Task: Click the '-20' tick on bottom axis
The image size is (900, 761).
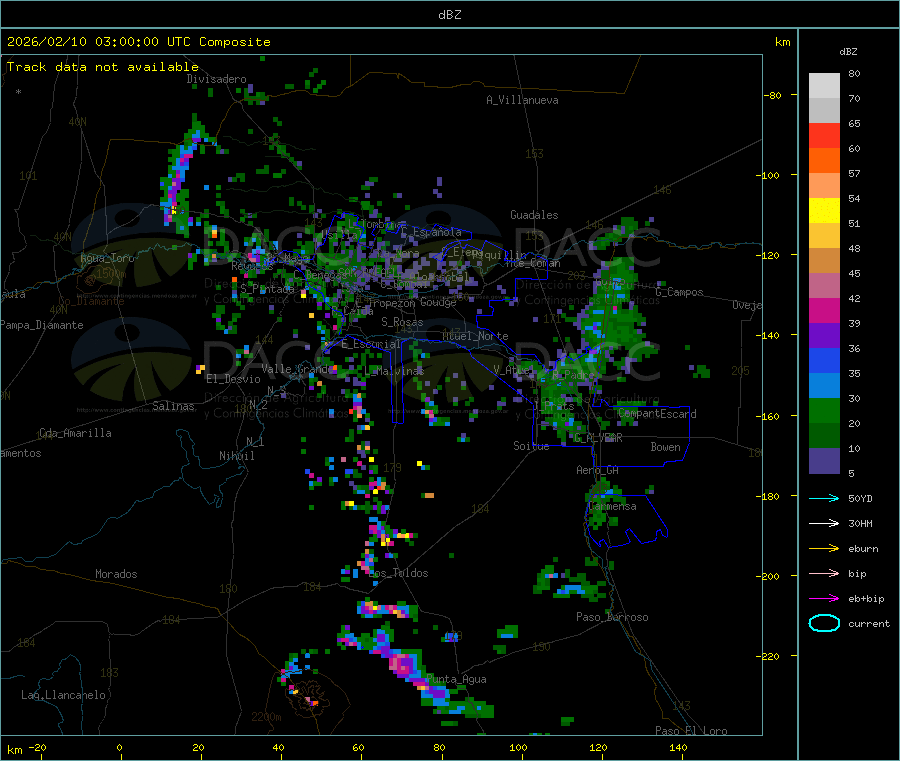Action: pyautogui.click(x=37, y=747)
